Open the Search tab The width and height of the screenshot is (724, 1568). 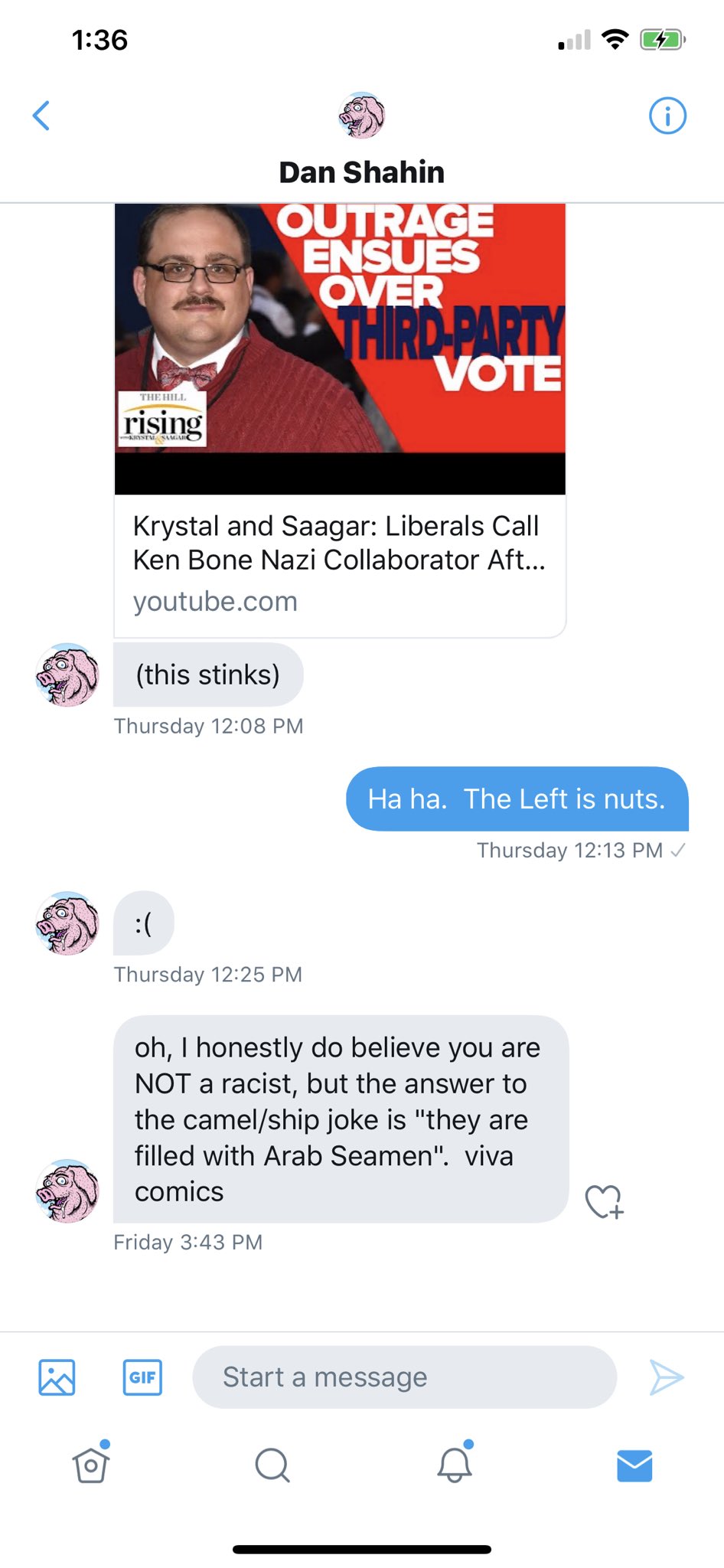pos(272,1465)
